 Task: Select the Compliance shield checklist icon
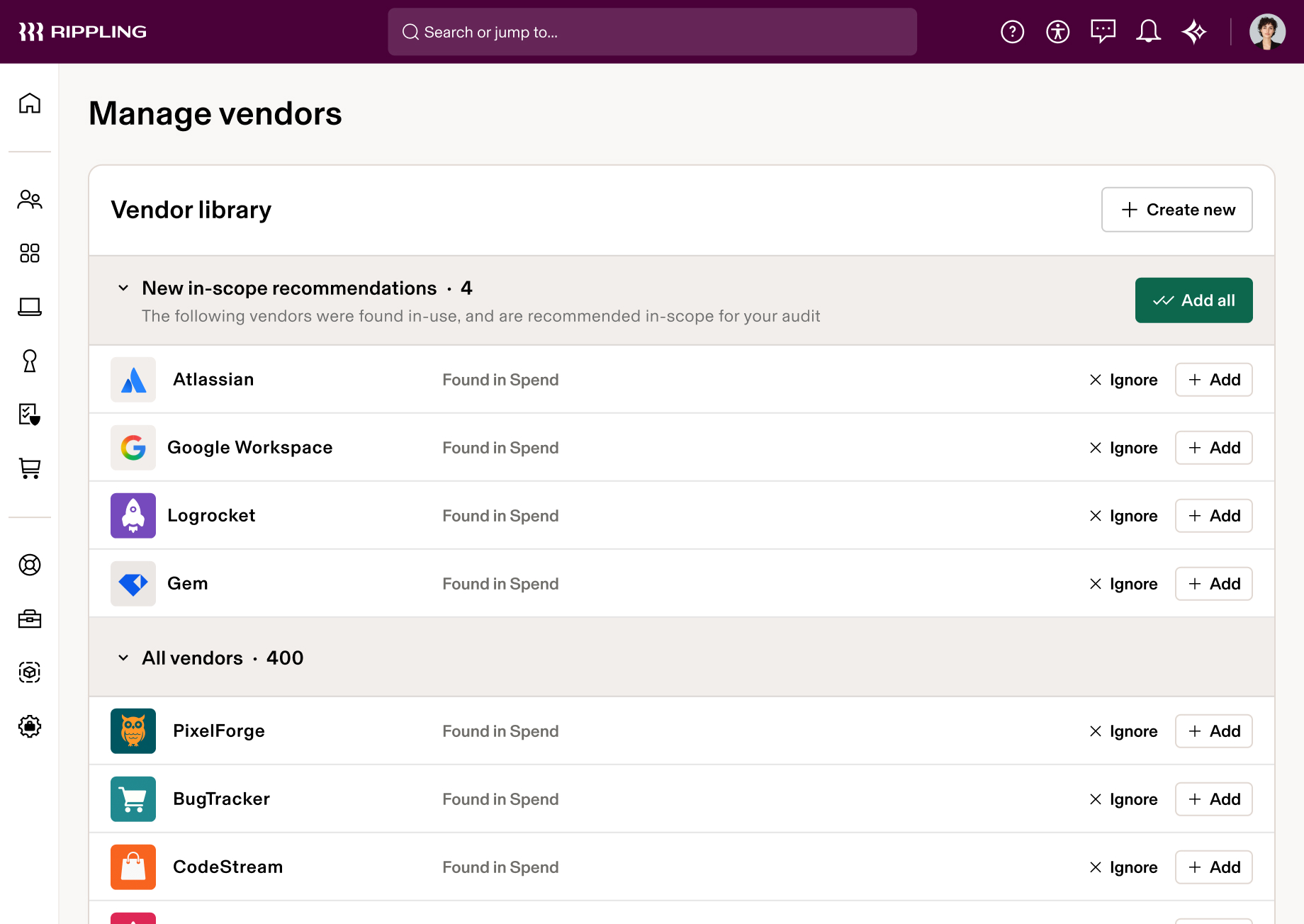[30, 415]
